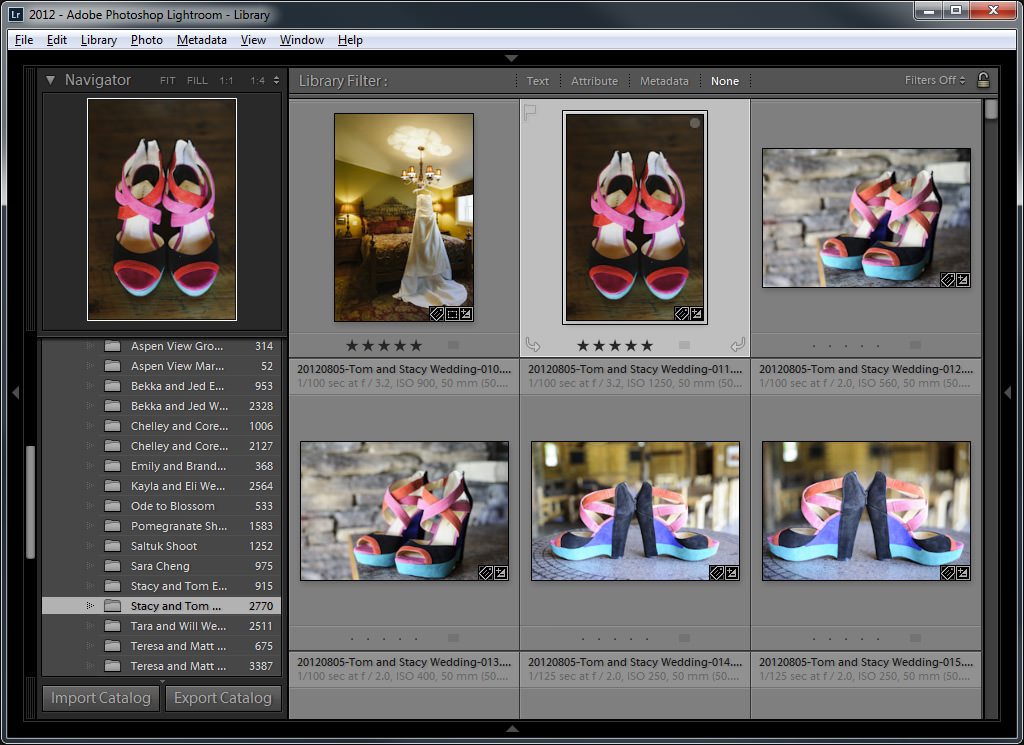Open the Filters Off preset dropdown

(935, 80)
